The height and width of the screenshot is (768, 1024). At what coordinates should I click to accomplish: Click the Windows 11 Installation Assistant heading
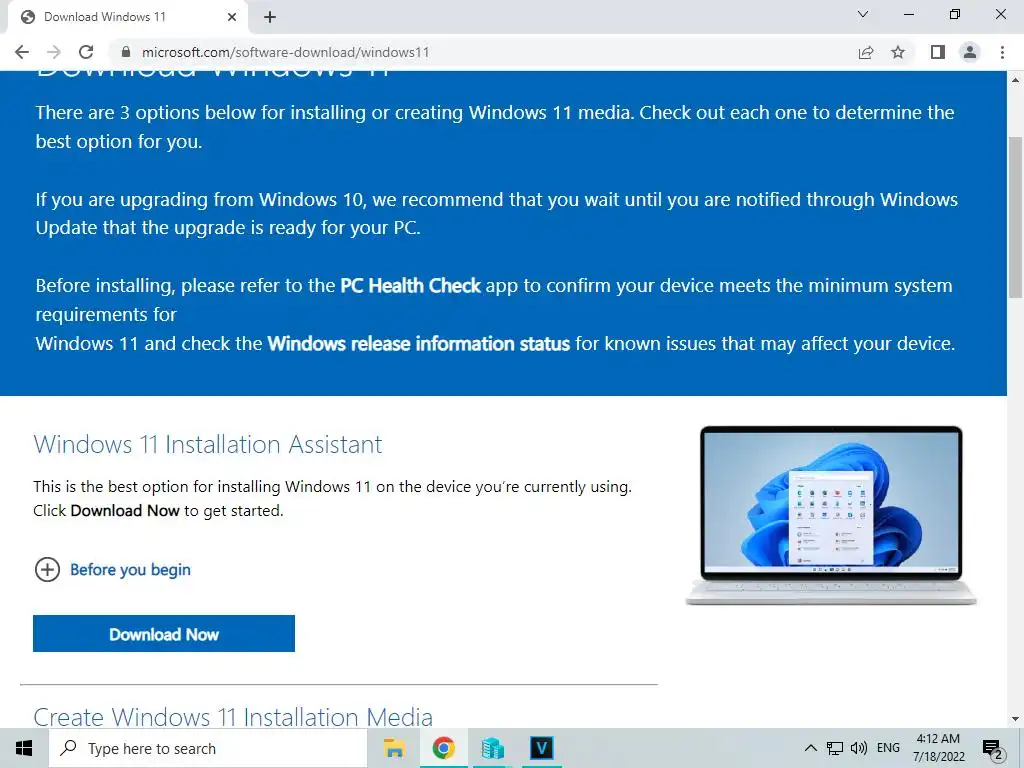(x=208, y=445)
